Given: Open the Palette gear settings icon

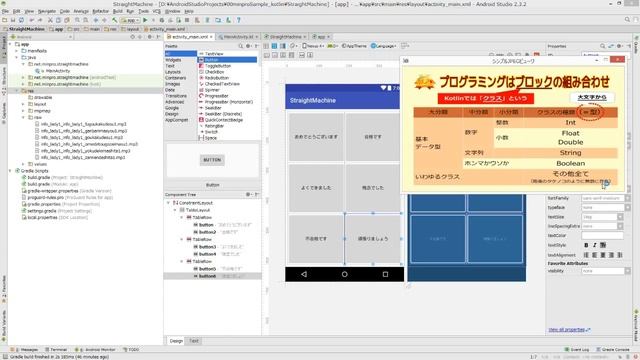Looking at the screenshot, I should tap(248, 46).
